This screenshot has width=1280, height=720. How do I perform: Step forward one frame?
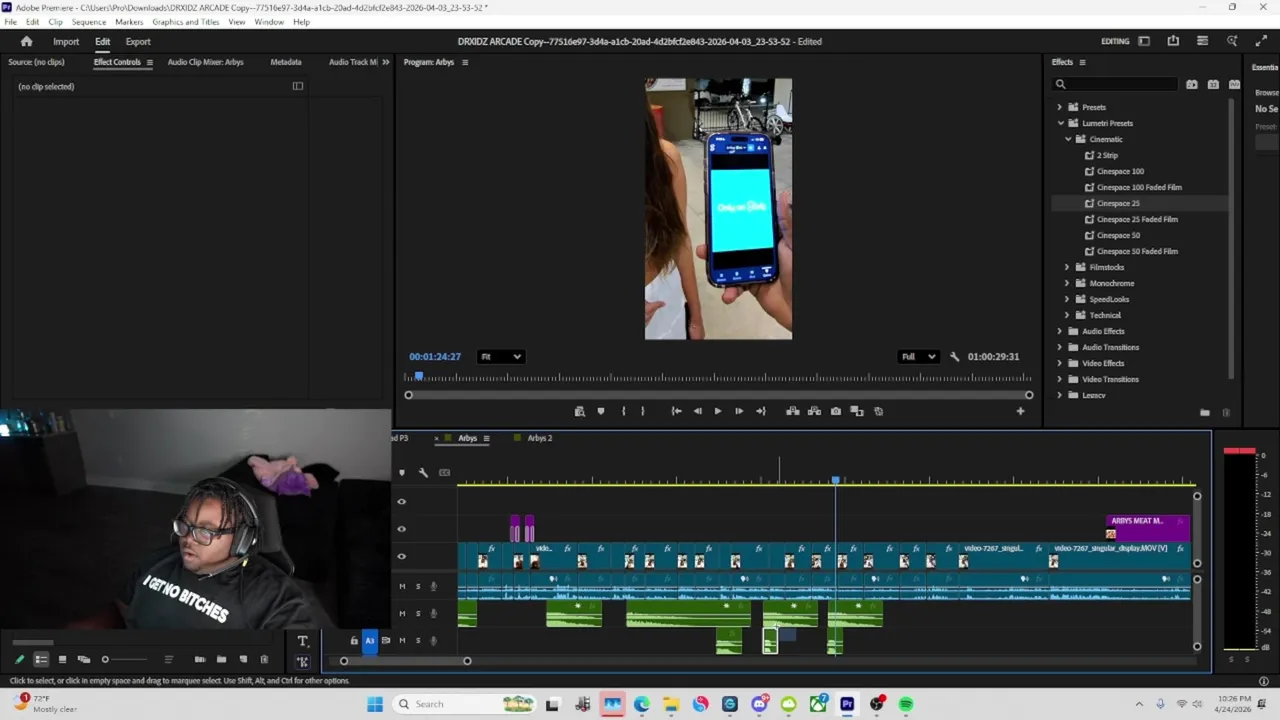(x=739, y=411)
